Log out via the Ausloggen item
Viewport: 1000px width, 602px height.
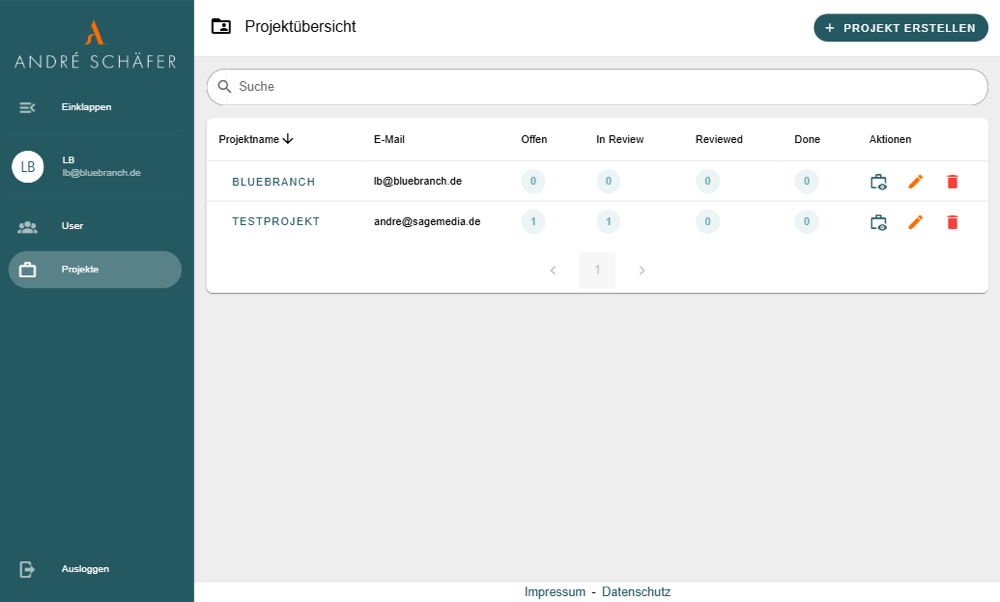coord(95,569)
